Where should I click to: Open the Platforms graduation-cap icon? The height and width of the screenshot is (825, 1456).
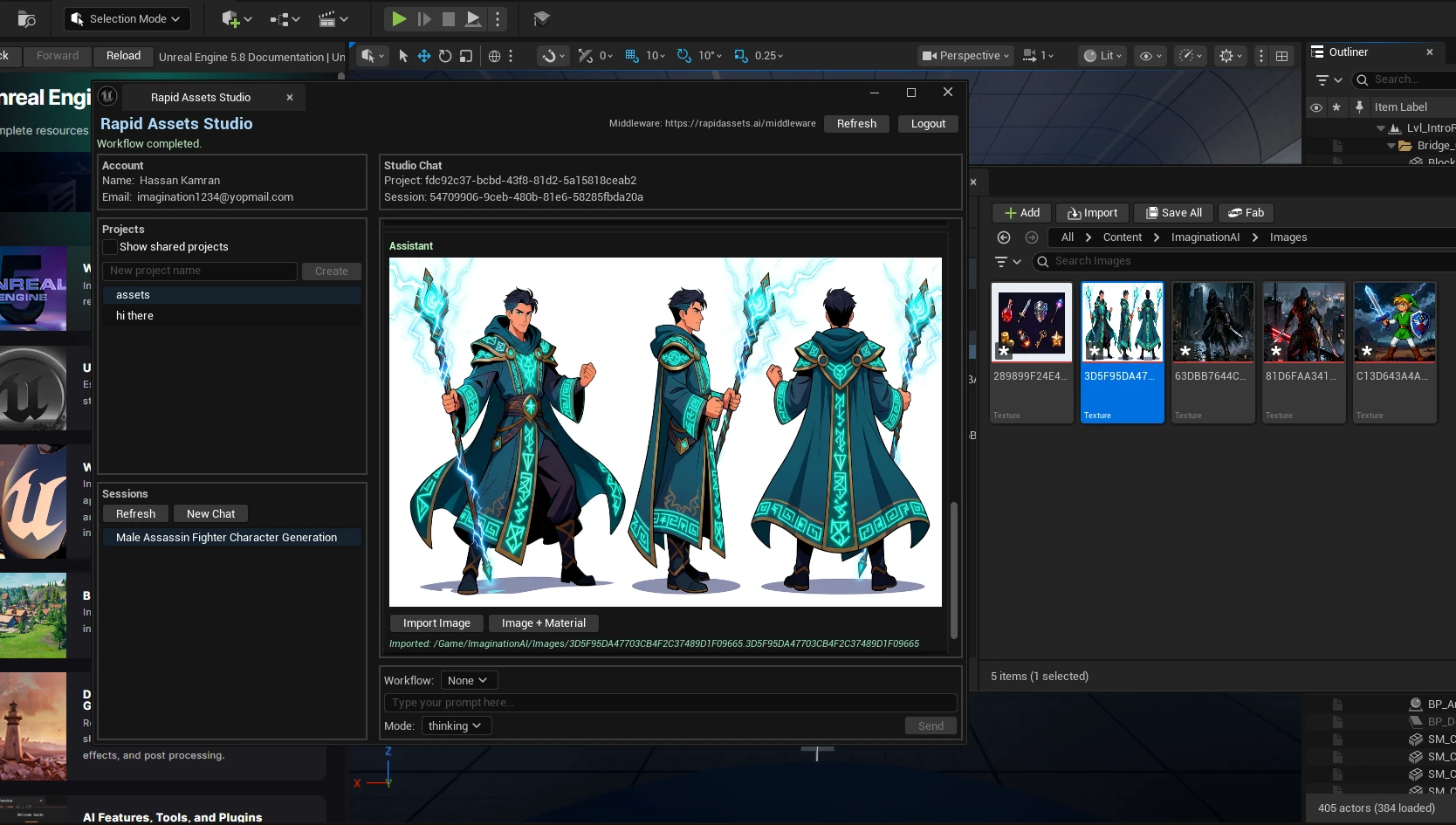[x=541, y=18]
